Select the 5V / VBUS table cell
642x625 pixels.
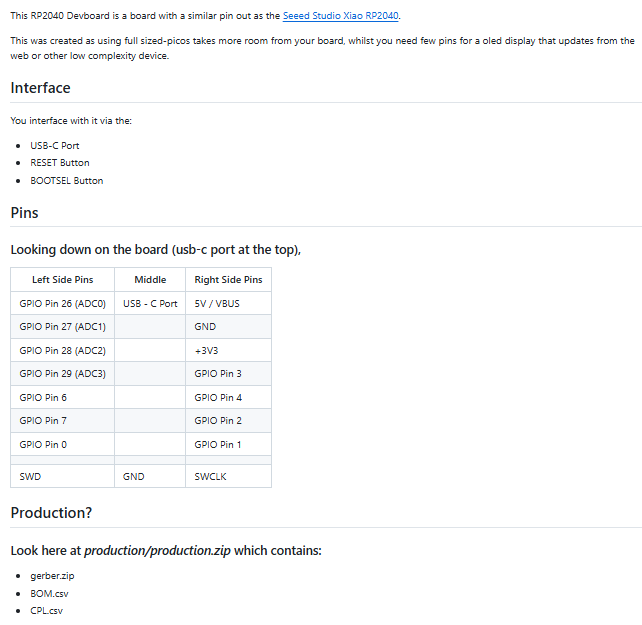click(217, 303)
